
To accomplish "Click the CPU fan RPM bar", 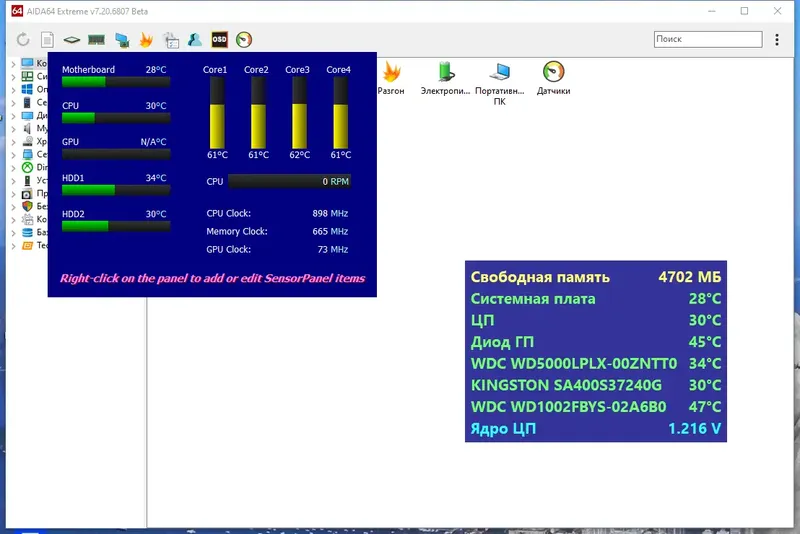I will (289, 181).
